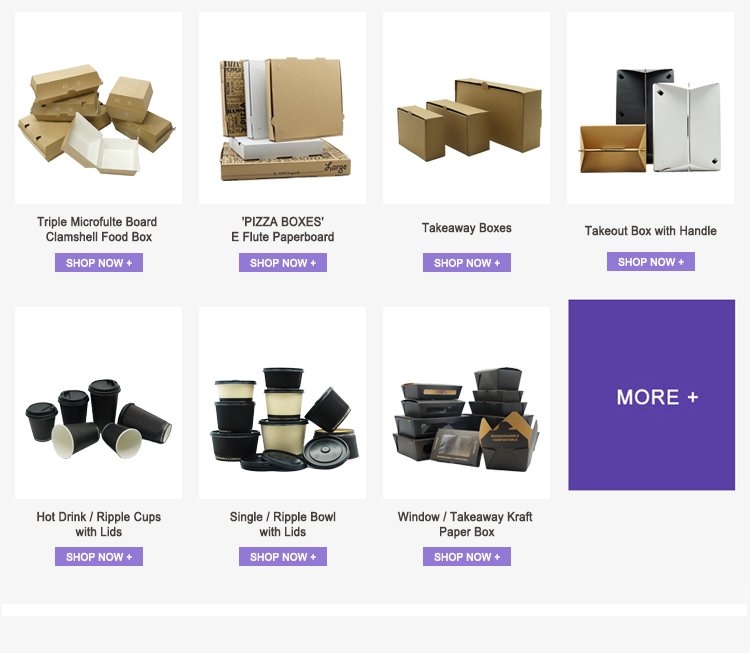Click Shop Now under Hot Drink Ripple Cups
Image resolution: width=750 pixels, height=653 pixels.
click(99, 556)
